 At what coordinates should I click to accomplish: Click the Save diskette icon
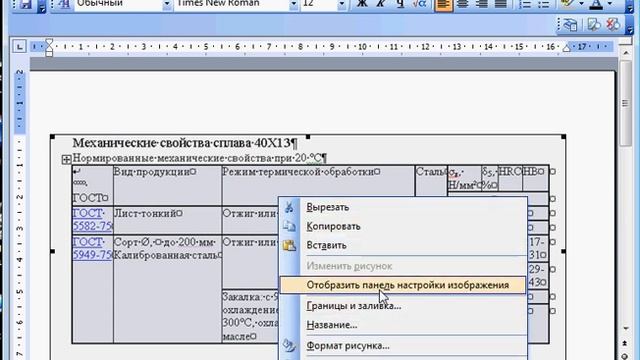[x=25, y=4]
